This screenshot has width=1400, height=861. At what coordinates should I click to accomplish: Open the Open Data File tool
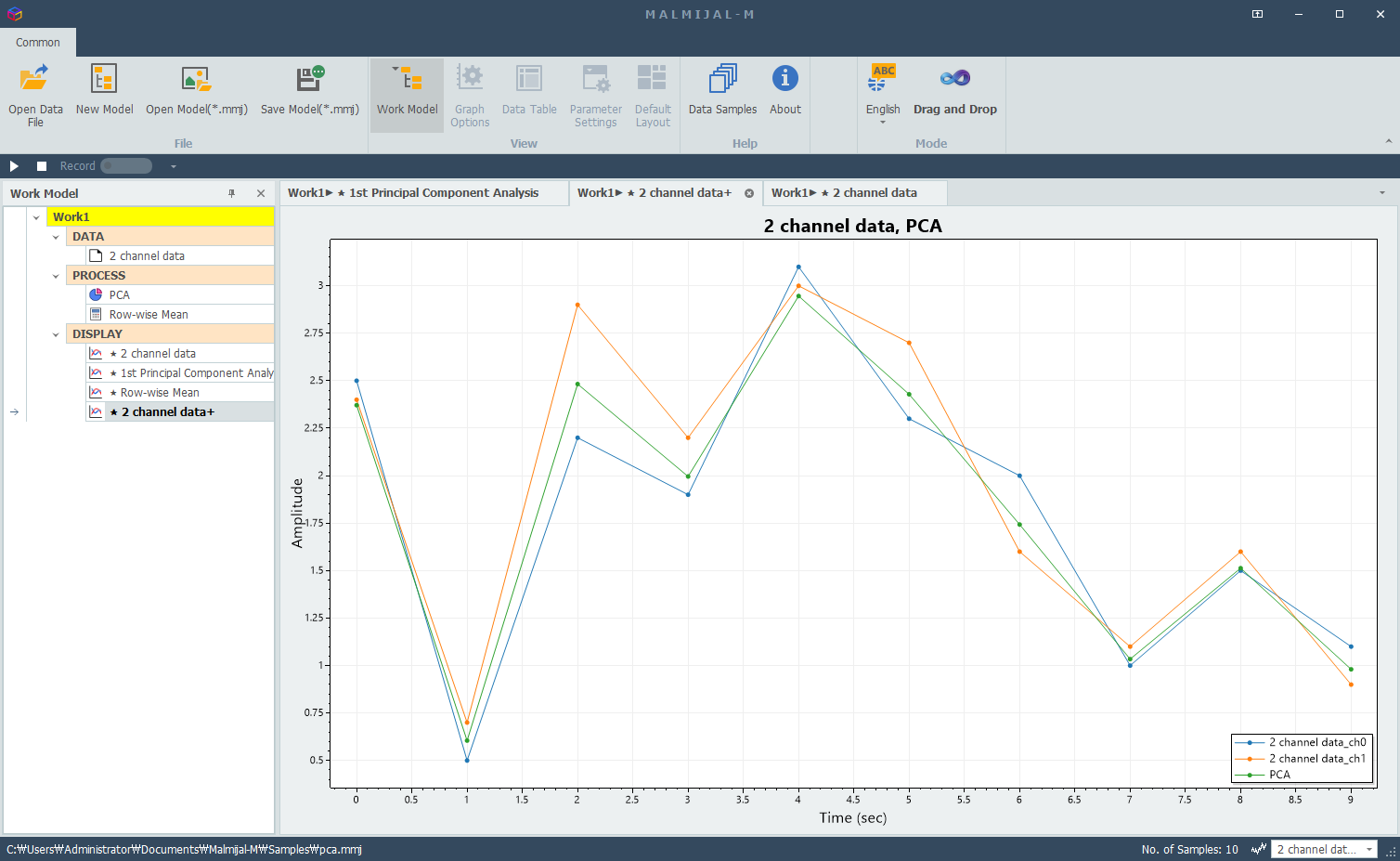pyautogui.click(x=35, y=95)
